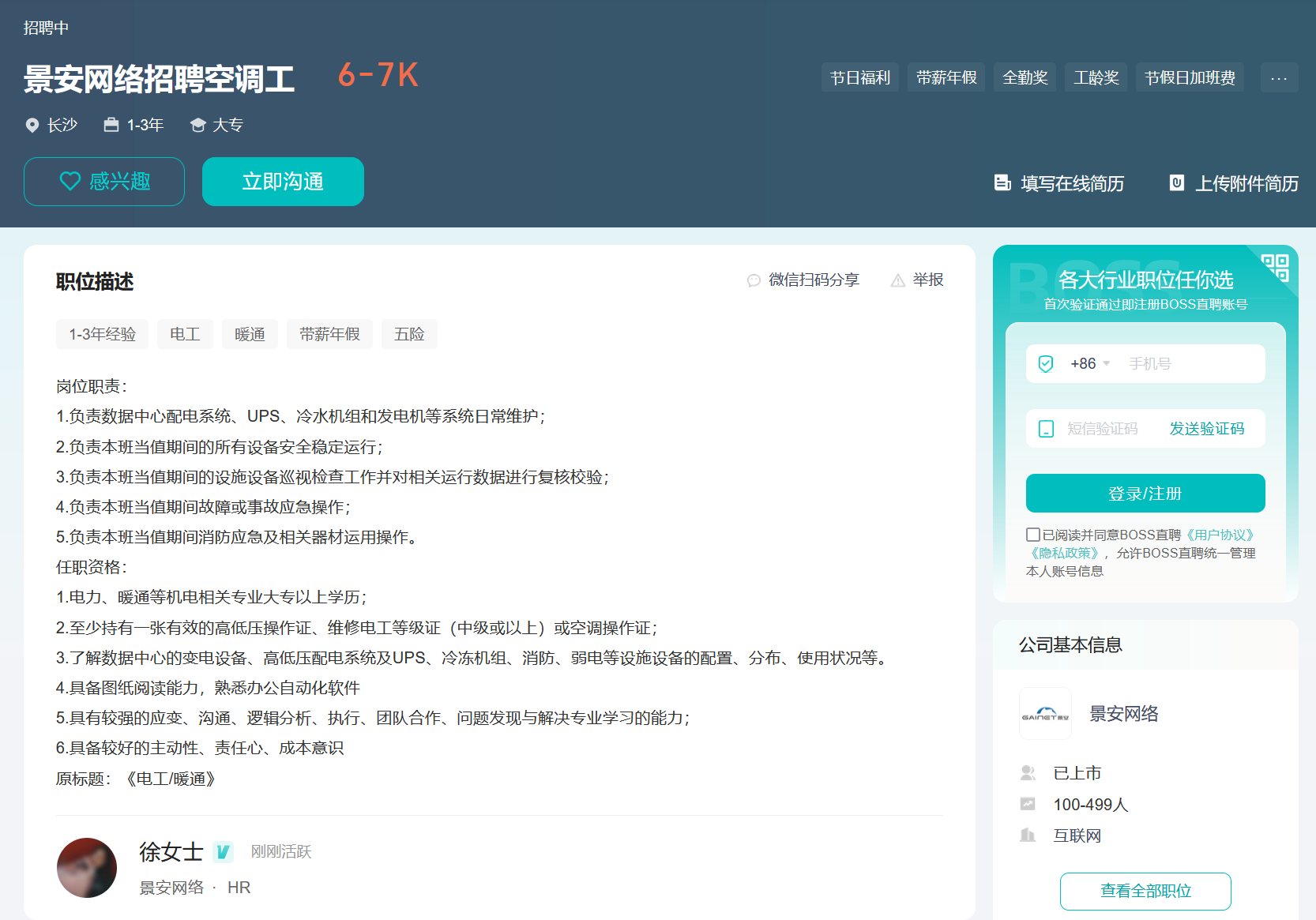
Task: Click the 登录/注册 button
Action: coord(1145,494)
